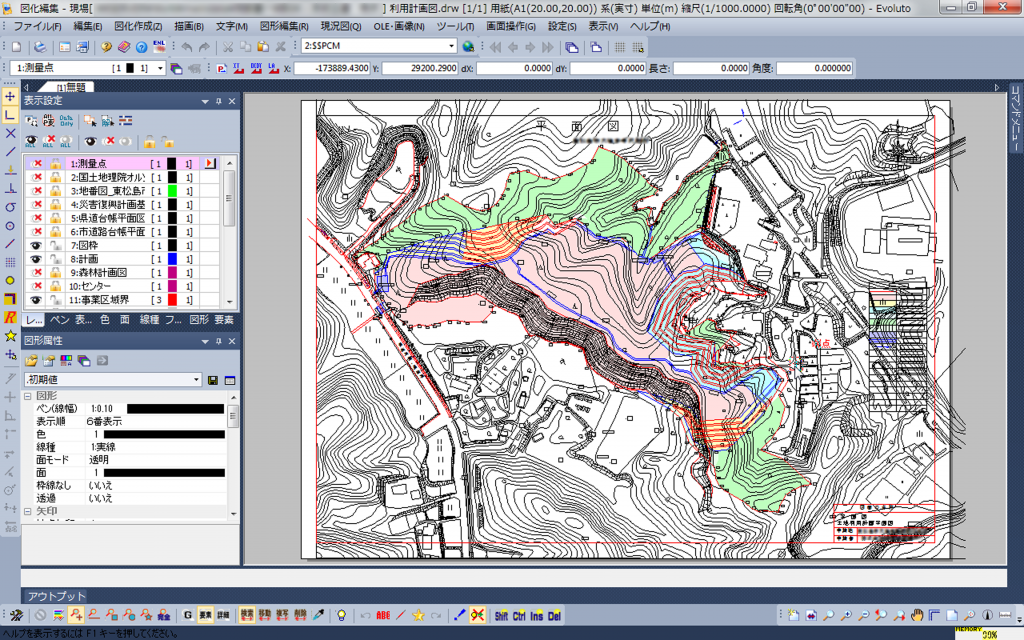Screen dimensions: 1024x640
Task: Click the Undo arrow in the top toolbar
Action: click(x=187, y=47)
